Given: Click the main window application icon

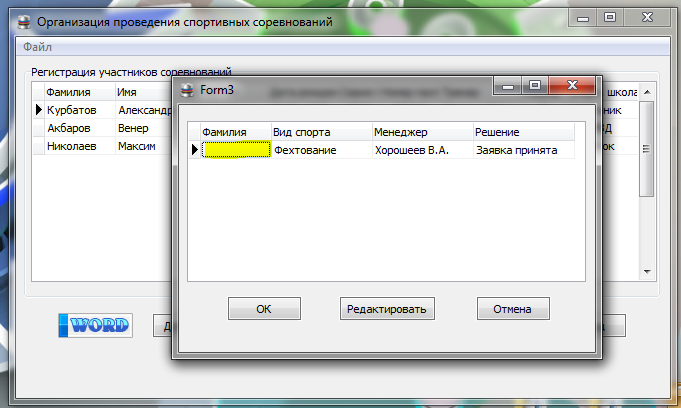Looking at the screenshot, I should [24, 22].
